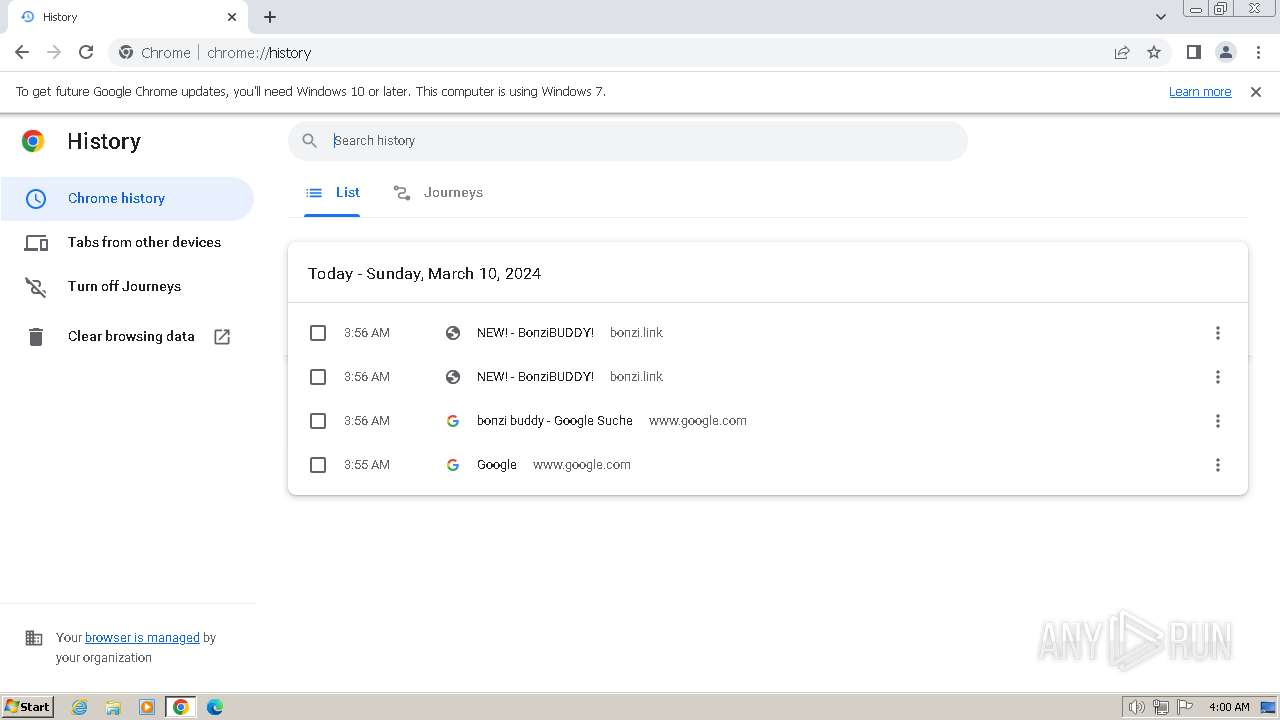Screen dimensions: 1280x720
Task: Open actions menu for 3:55 AM Google entry
Action: coord(1217,465)
